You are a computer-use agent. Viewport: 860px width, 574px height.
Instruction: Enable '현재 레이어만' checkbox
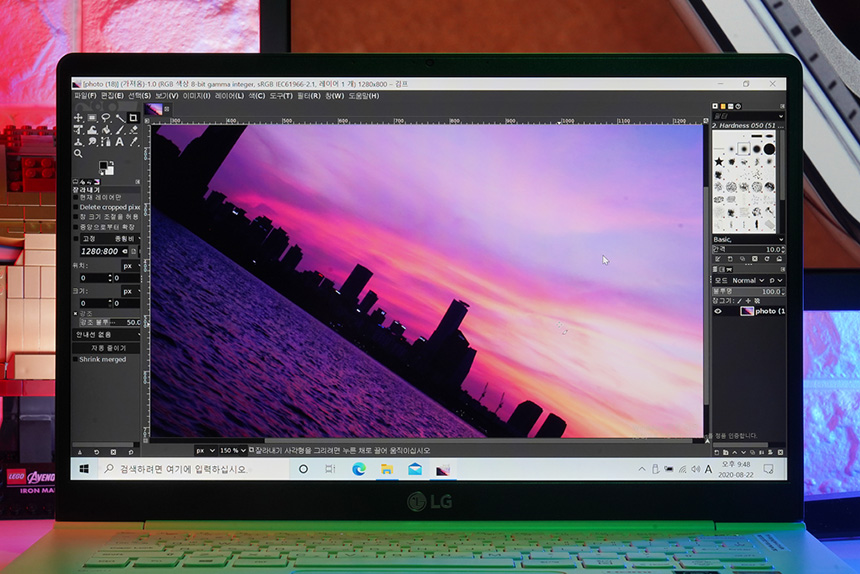click(76, 197)
